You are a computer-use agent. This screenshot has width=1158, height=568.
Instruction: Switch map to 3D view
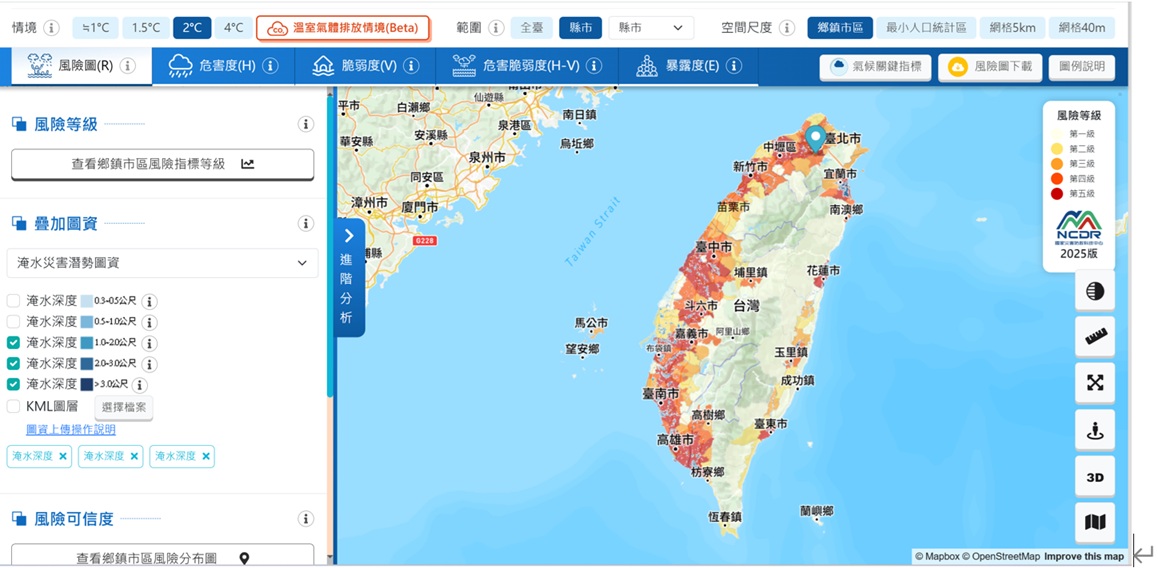1094,477
